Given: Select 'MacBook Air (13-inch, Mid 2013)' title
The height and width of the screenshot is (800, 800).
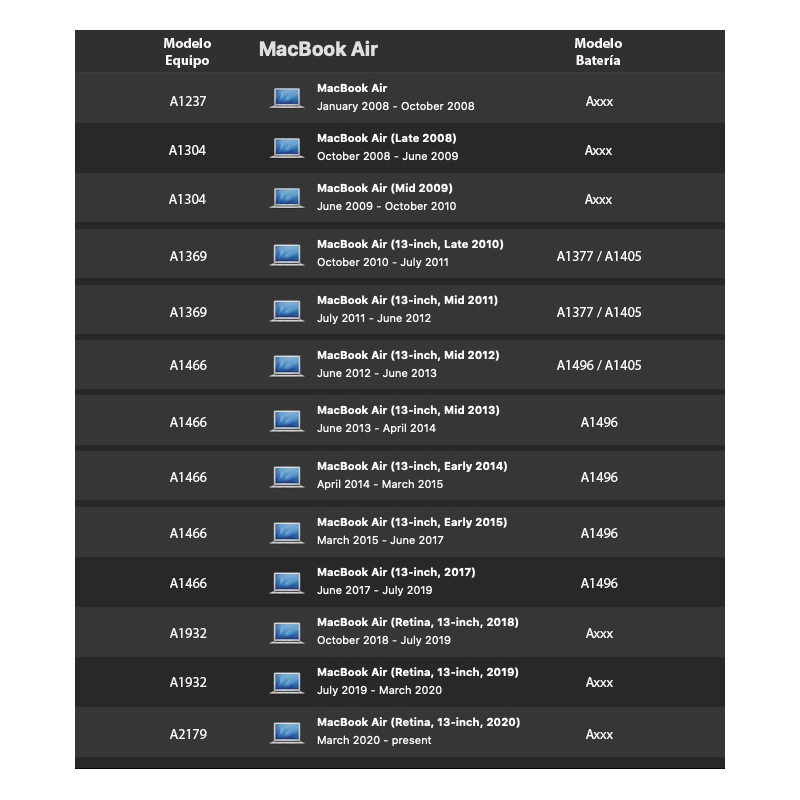Looking at the screenshot, I should (x=408, y=411).
